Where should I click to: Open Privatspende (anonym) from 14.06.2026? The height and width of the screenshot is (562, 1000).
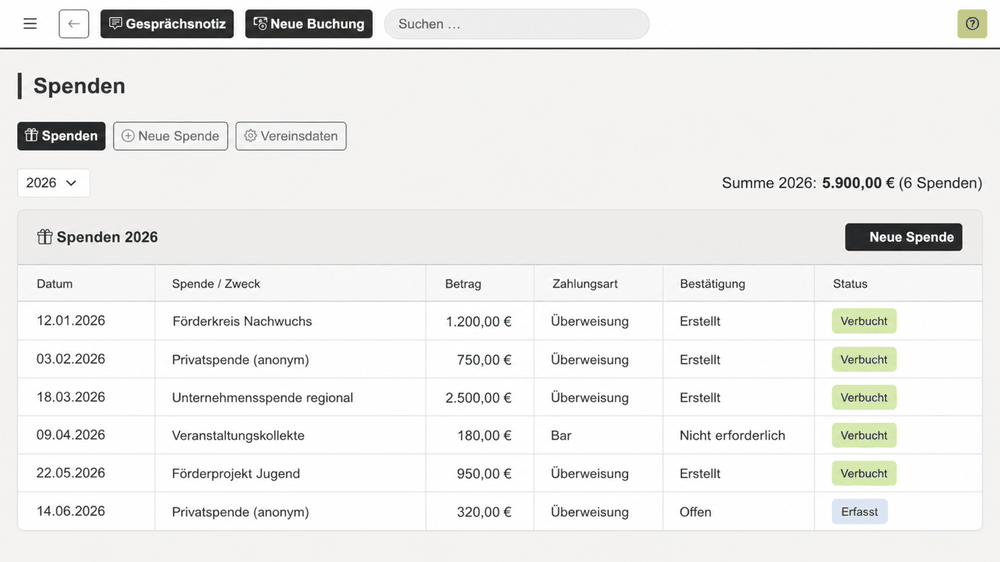240,512
